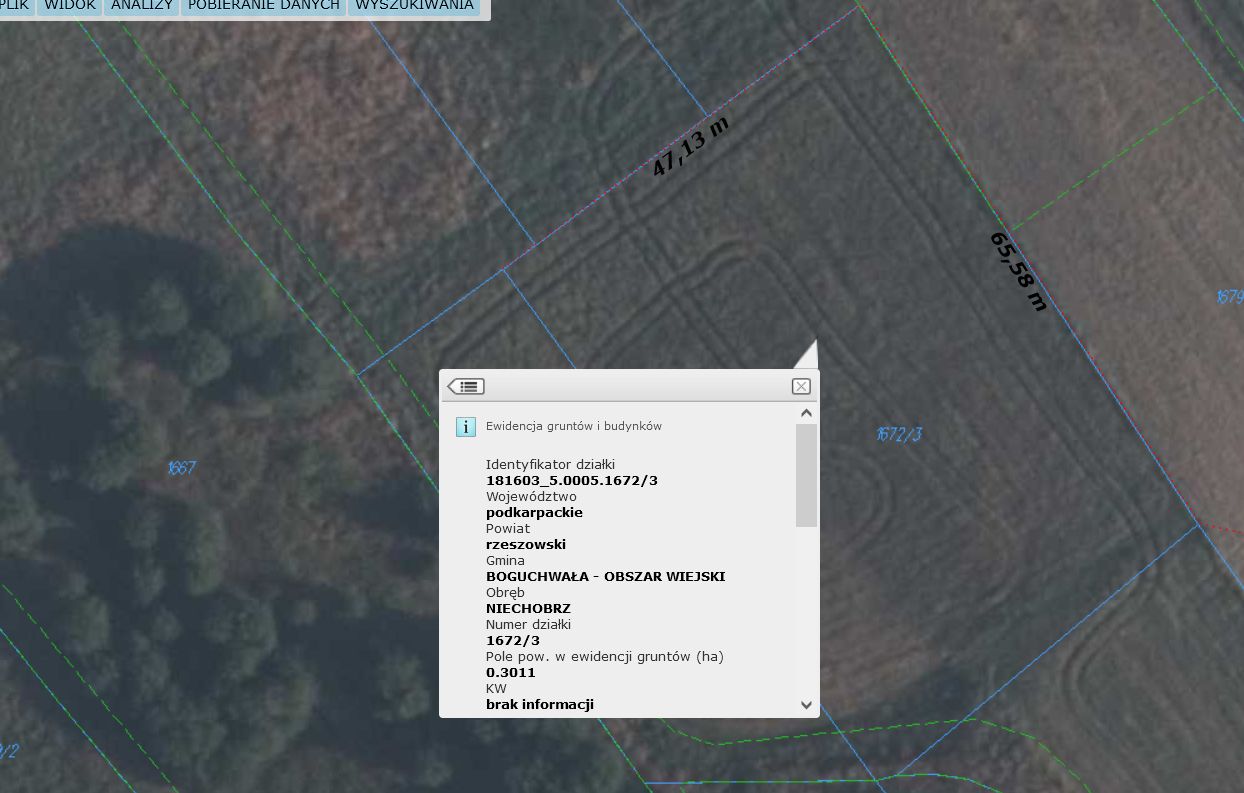Click the 0.3011 area value
This screenshot has width=1244, height=793.
tap(510, 672)
